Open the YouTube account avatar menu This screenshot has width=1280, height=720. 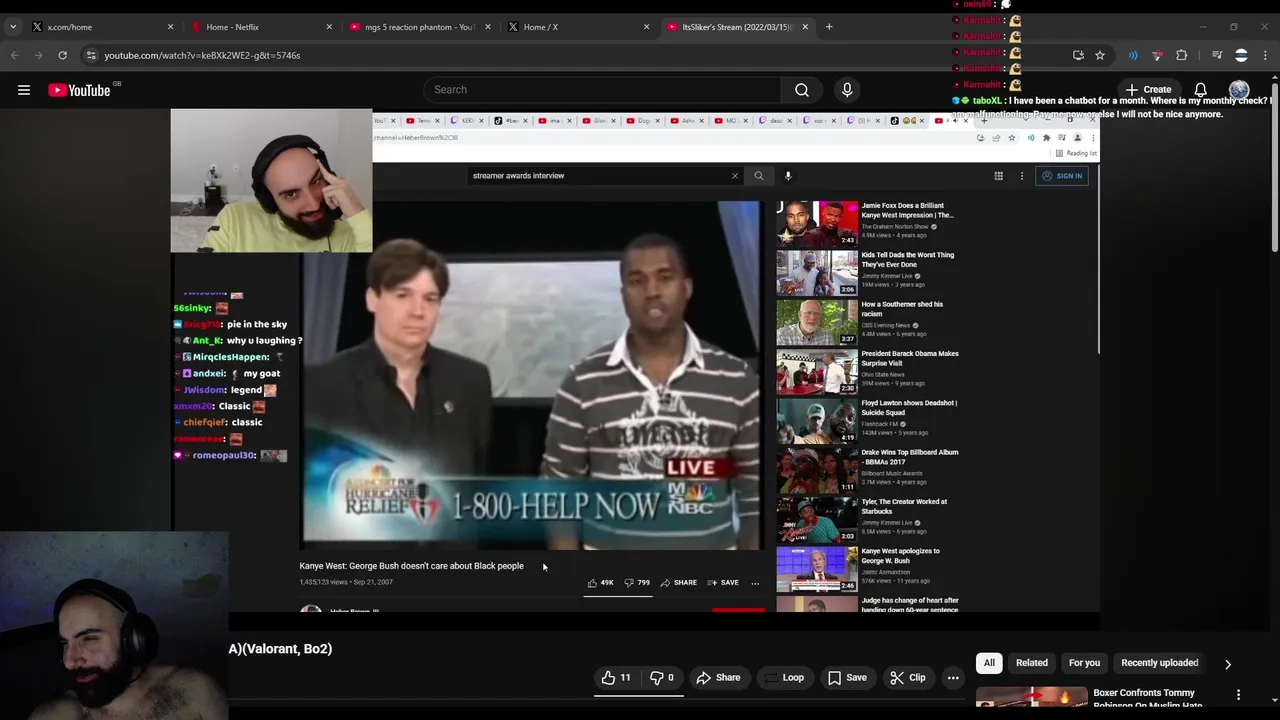(1239, 90)
